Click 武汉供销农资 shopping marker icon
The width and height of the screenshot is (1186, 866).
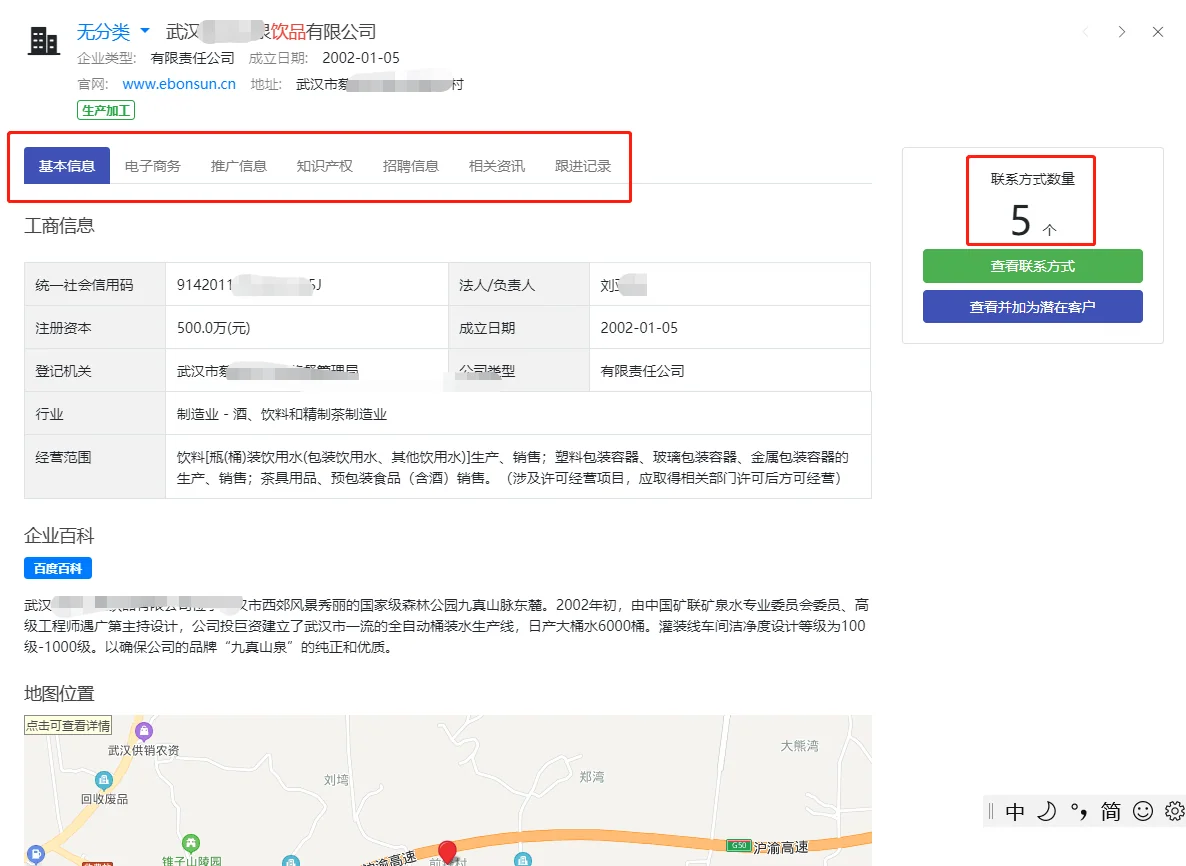(144, 731)
